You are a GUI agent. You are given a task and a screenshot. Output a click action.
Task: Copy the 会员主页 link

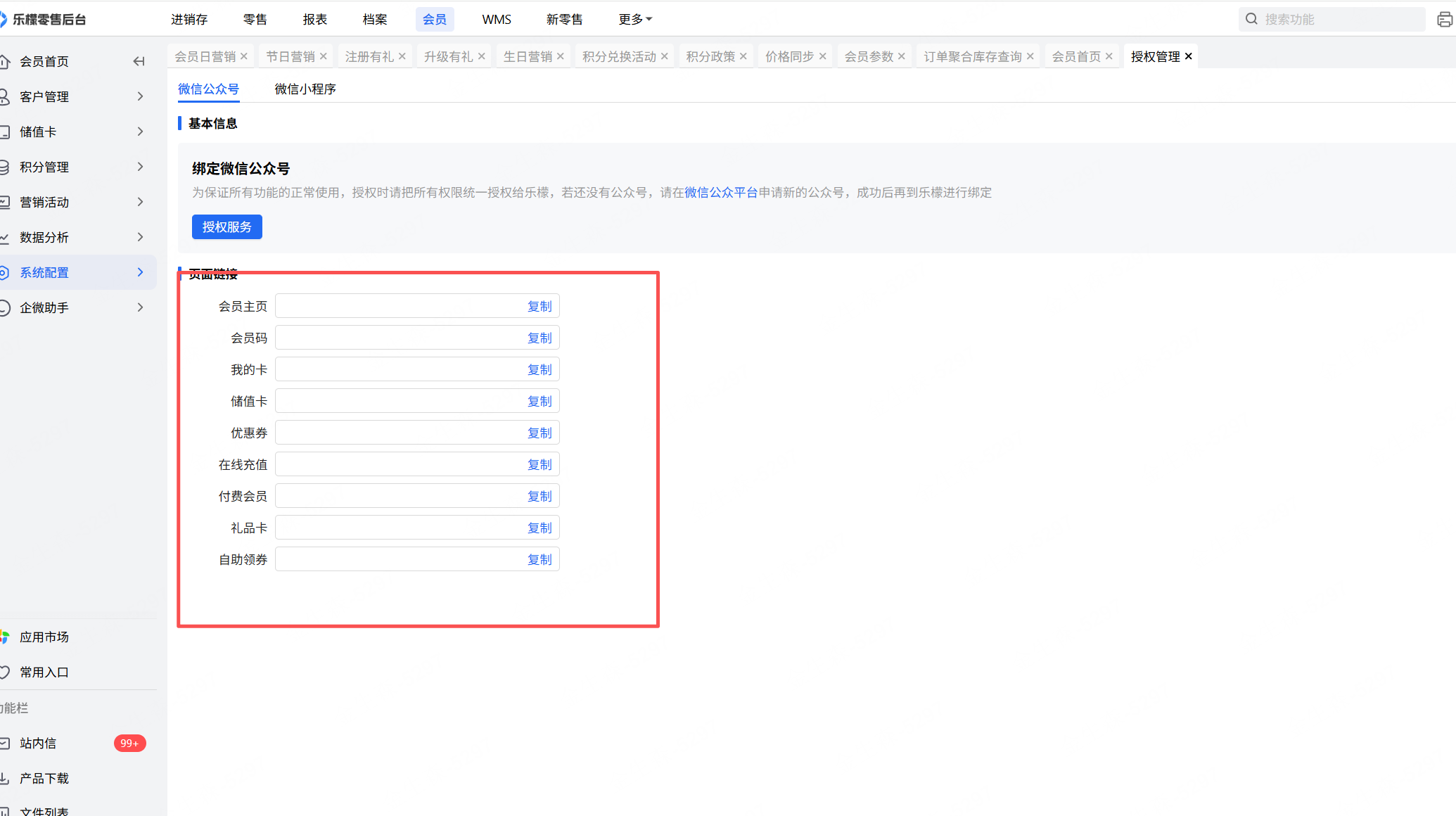tap(539, 306)
